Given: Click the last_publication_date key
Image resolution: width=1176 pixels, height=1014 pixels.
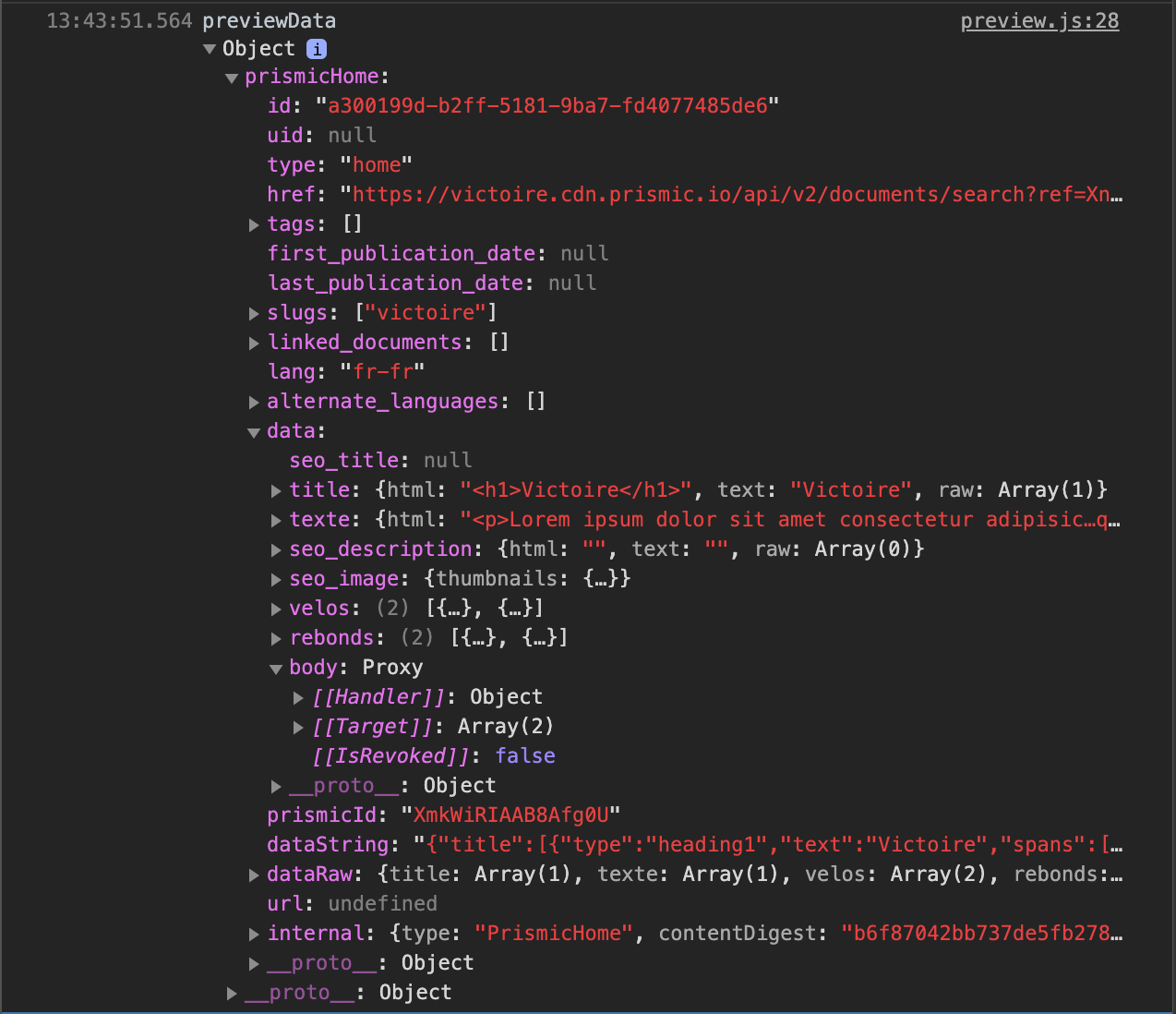Looking at the screenshot, I should pyautogui.click(x=395, y=283).
